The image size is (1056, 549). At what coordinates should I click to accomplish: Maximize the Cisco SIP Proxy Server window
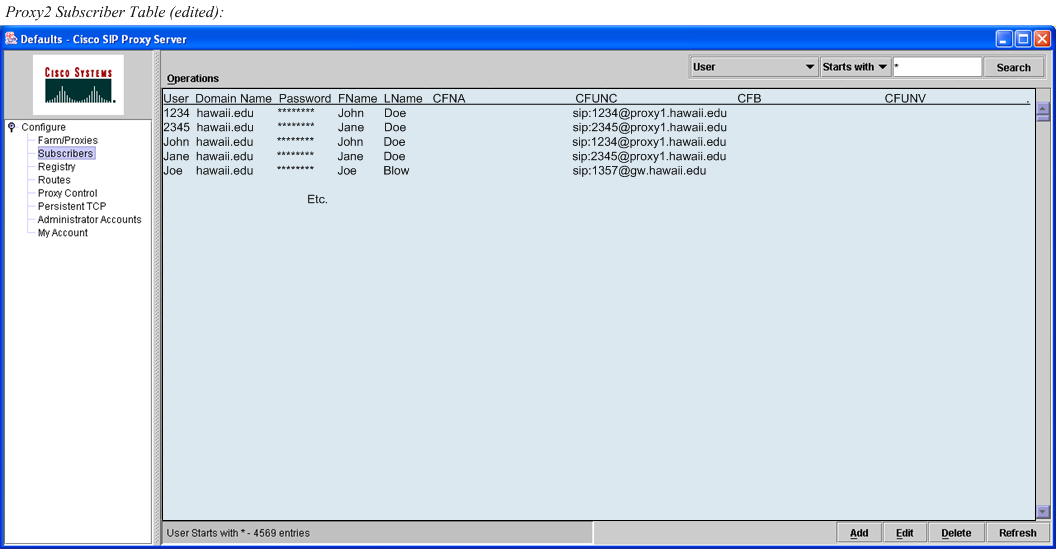click(1023, 39)
